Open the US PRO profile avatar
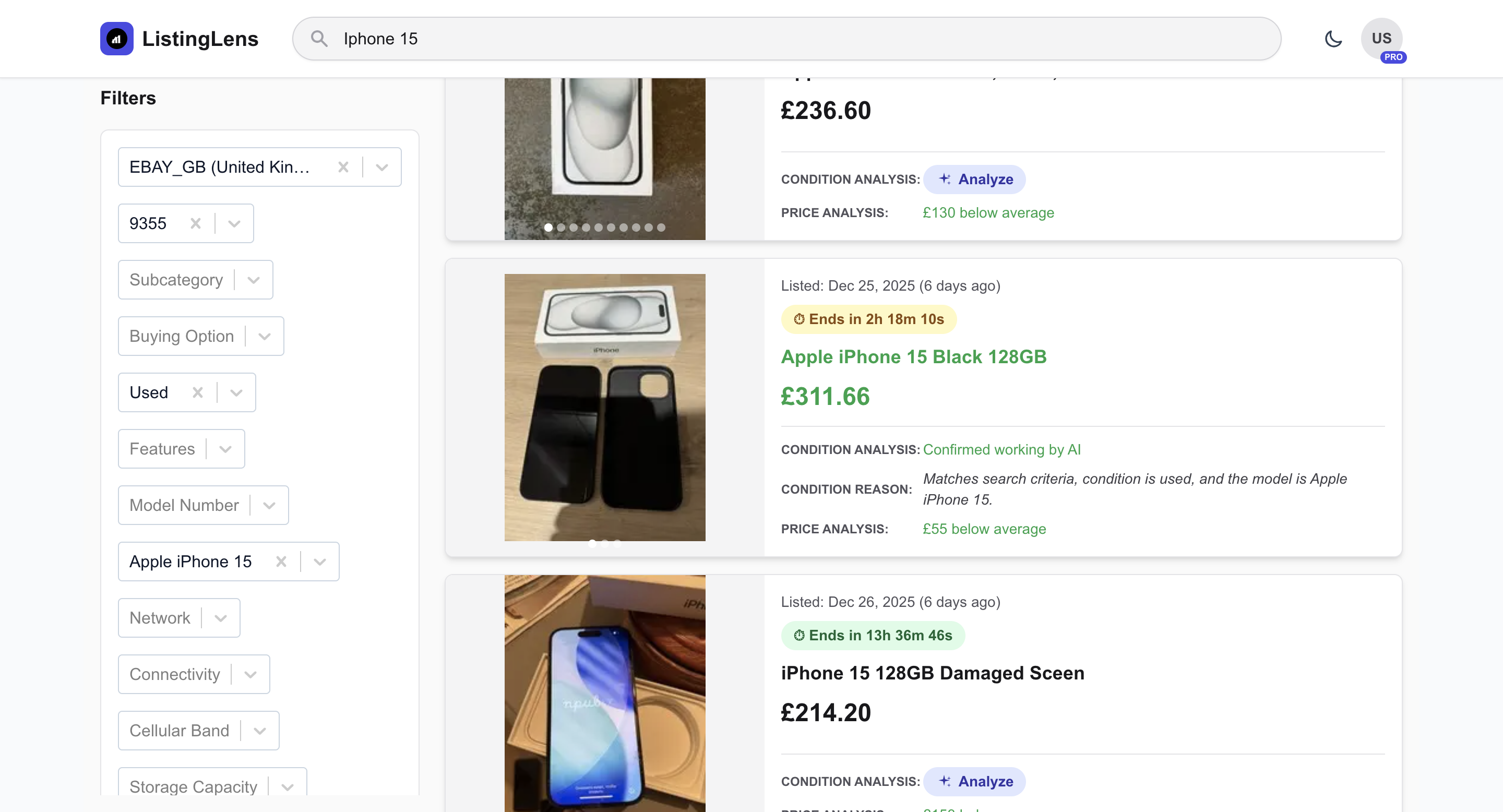The height and width of the screenshot is (812, 1503). pyautogui.click(x=1381, y=38)
